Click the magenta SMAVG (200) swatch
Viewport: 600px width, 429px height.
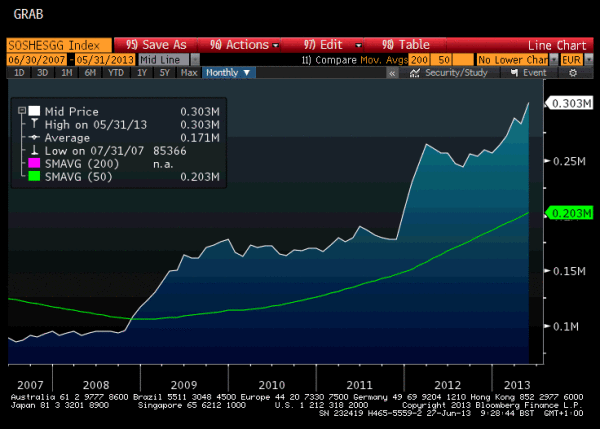tap(34, 163)
